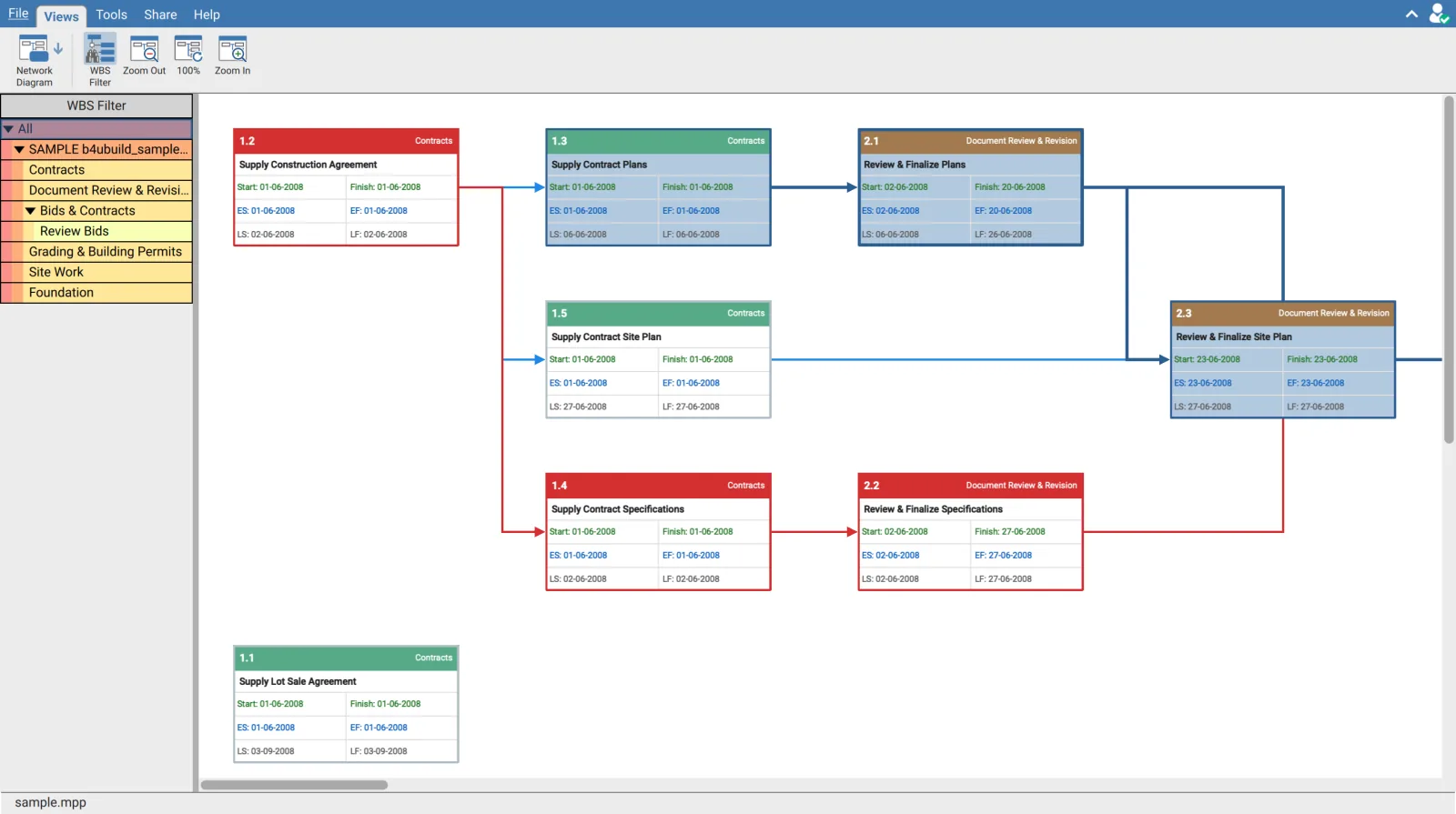
Task: Open the user account icon
Action: [1438, 14]
